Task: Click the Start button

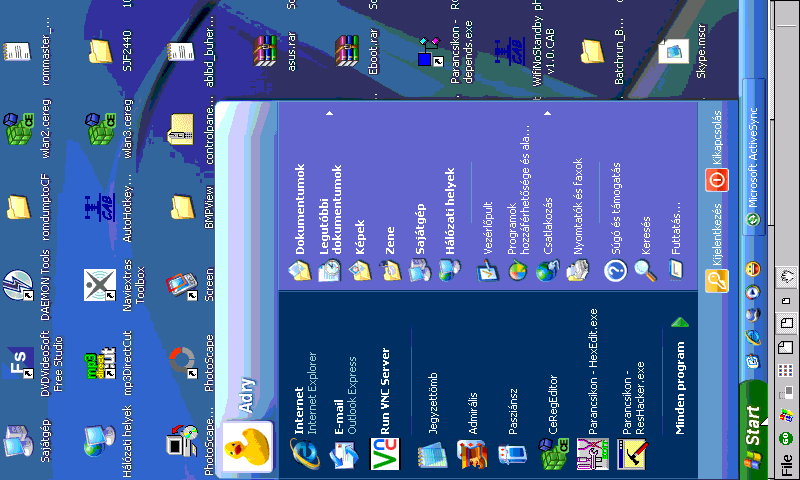Action: (753, 430)
